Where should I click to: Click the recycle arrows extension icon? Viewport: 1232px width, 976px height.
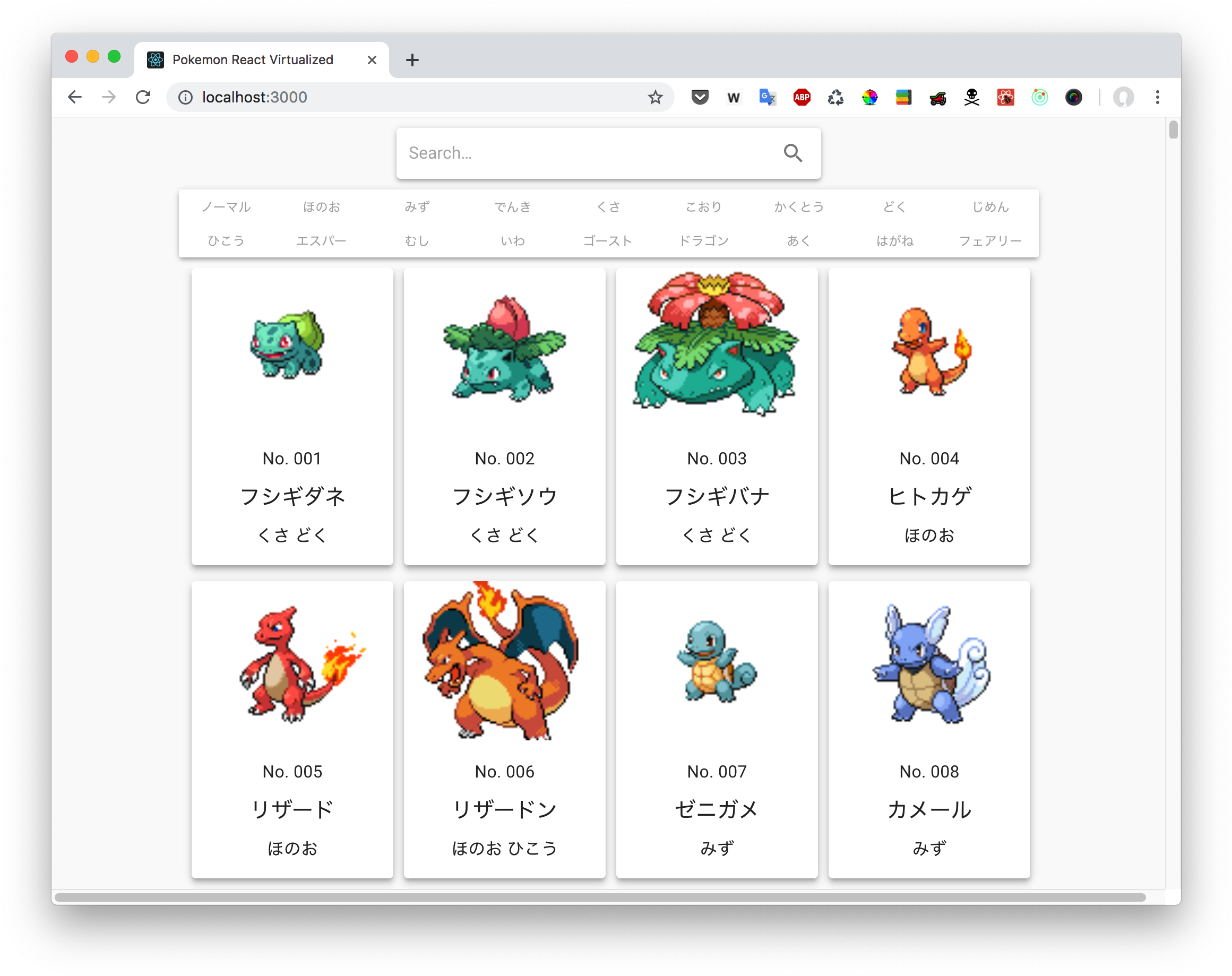coord(835,97)
